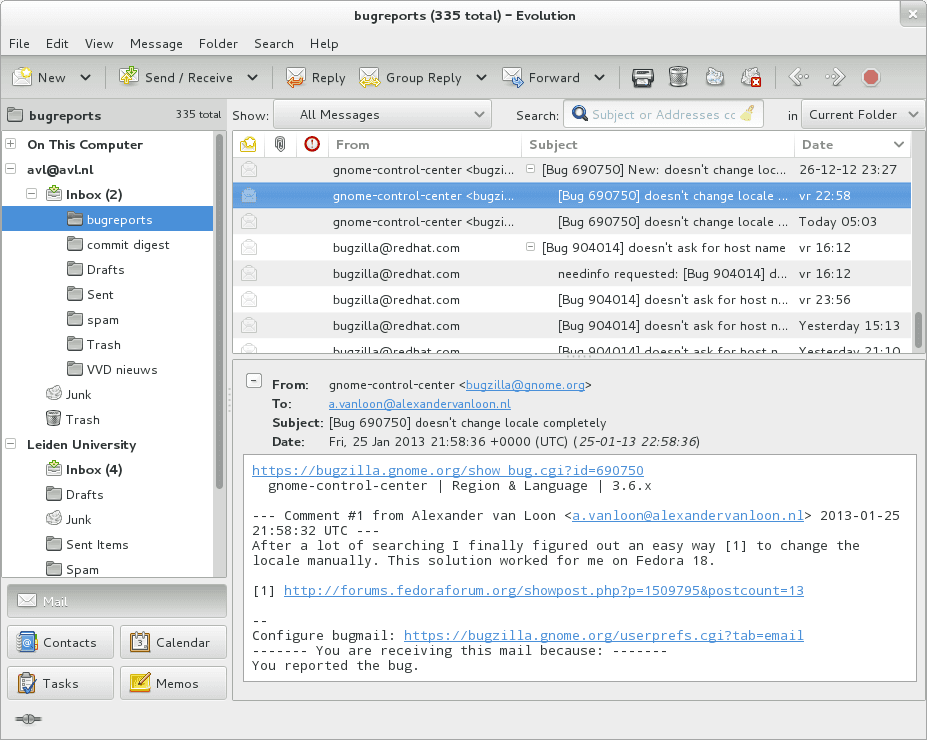Print the selected message
This screenshot has height=740, width=927.
pos(642,77)
